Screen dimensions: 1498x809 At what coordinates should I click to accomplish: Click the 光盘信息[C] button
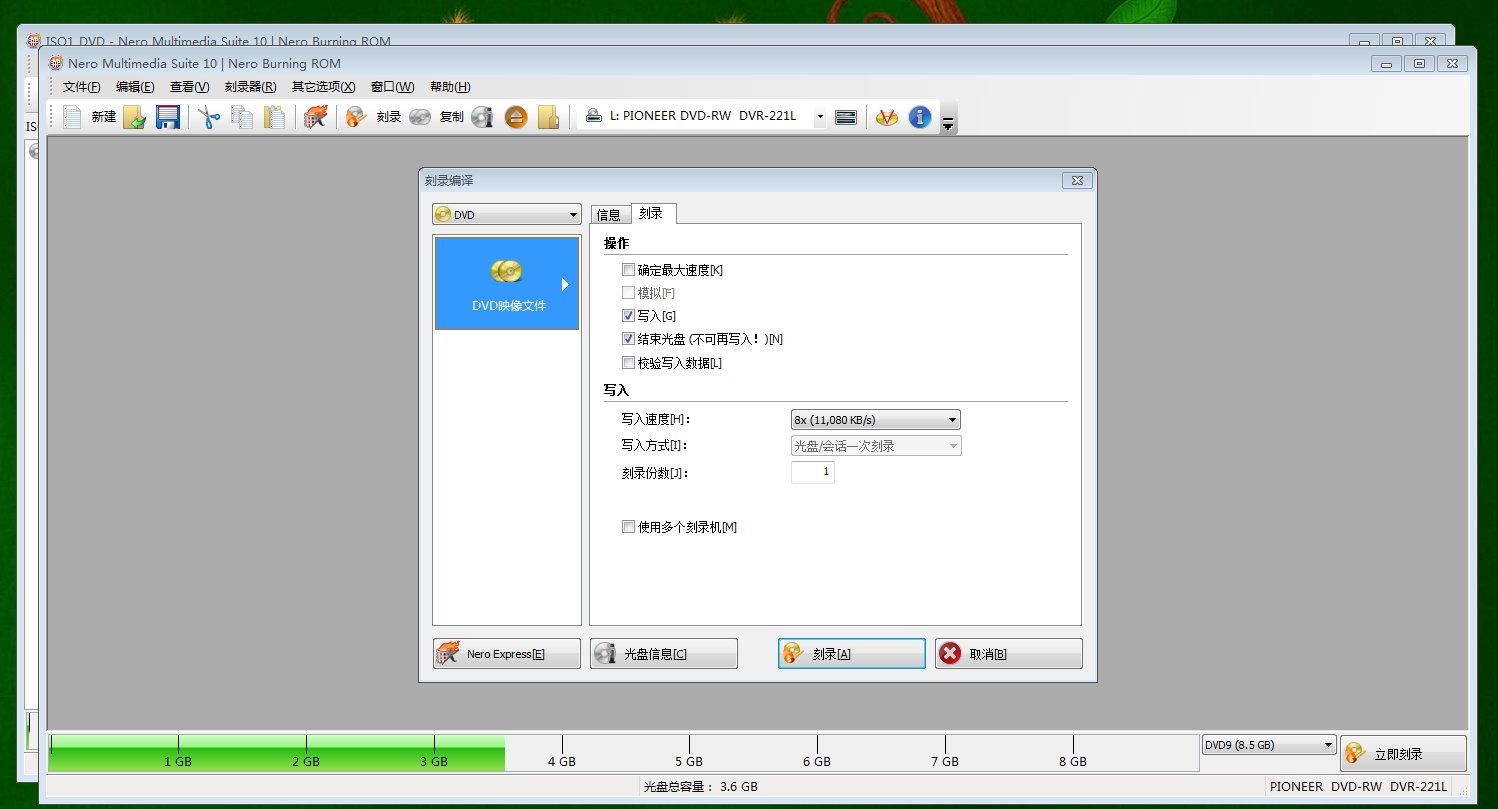663,653
